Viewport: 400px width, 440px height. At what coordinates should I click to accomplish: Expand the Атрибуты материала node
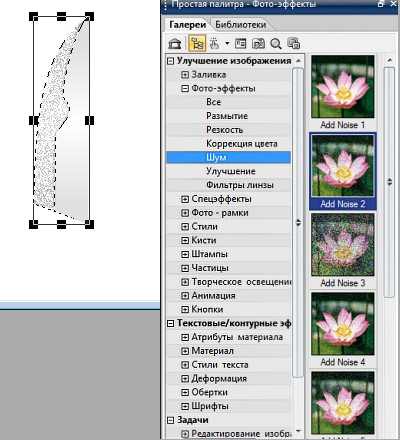pyautogui.click(x=185, y=337)
